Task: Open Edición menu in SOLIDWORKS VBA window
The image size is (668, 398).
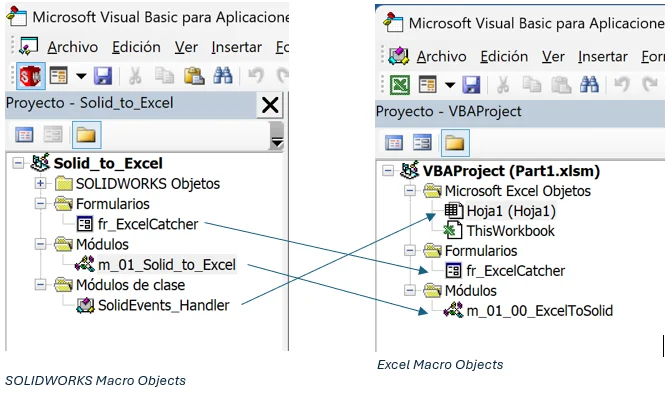Action: tap(136, 47)
